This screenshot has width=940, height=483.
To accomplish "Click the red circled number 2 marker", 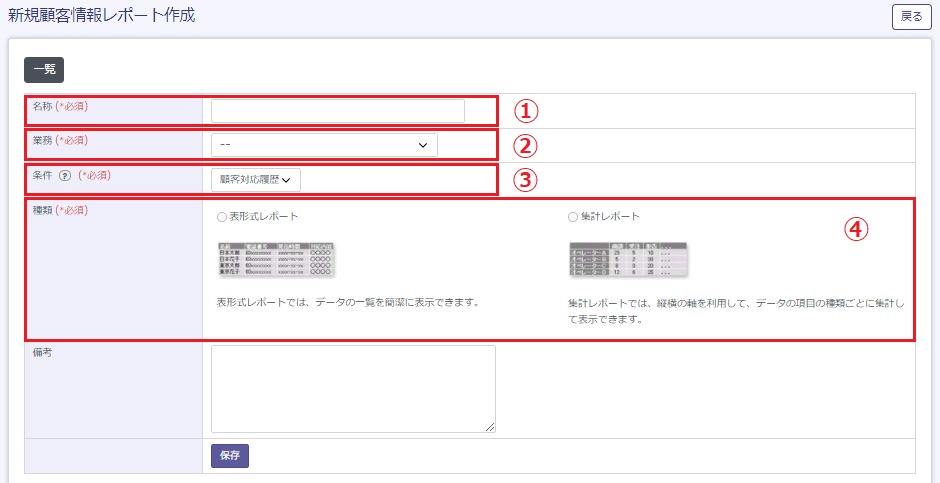I will point(525,145).
